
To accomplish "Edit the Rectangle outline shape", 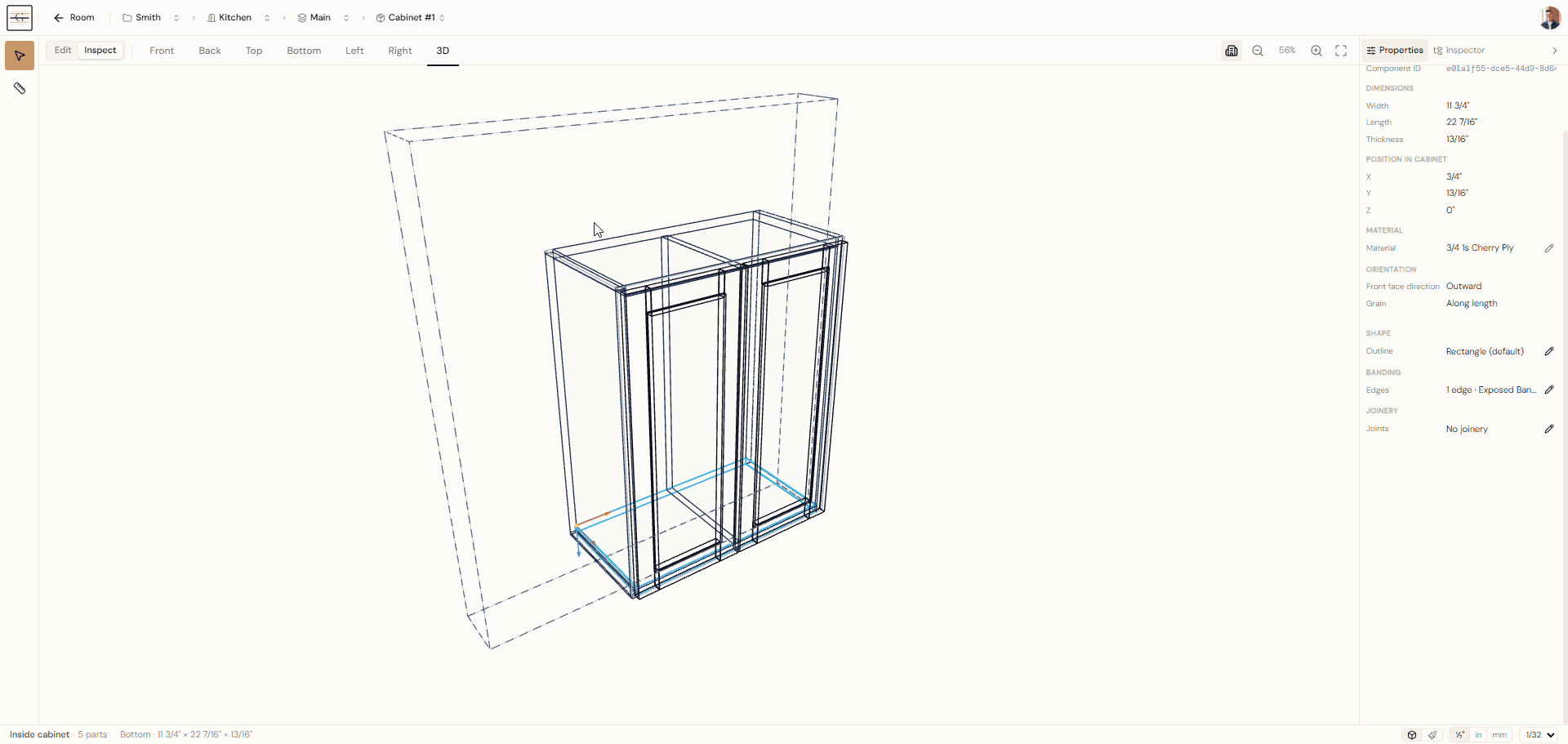I will [1549, 351].
